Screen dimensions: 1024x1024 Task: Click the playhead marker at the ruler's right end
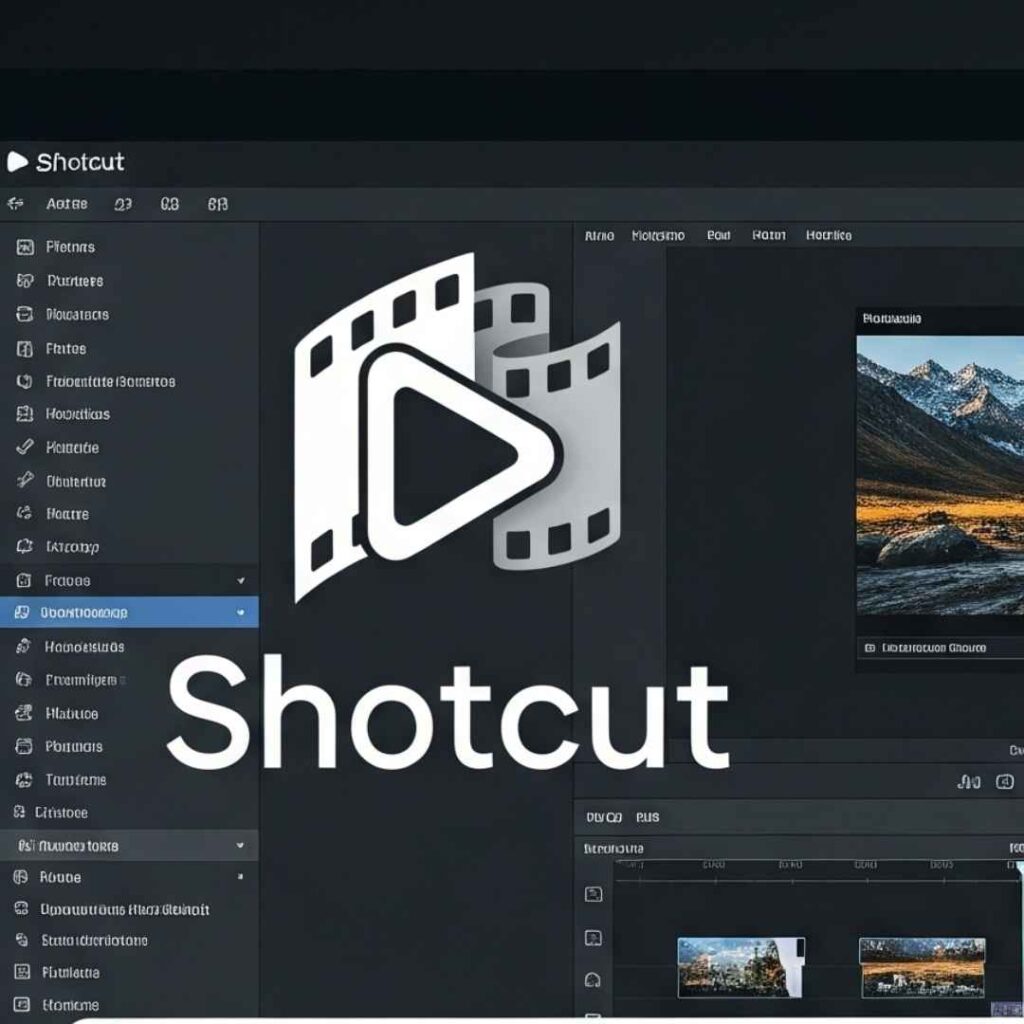coord(1018,868)
